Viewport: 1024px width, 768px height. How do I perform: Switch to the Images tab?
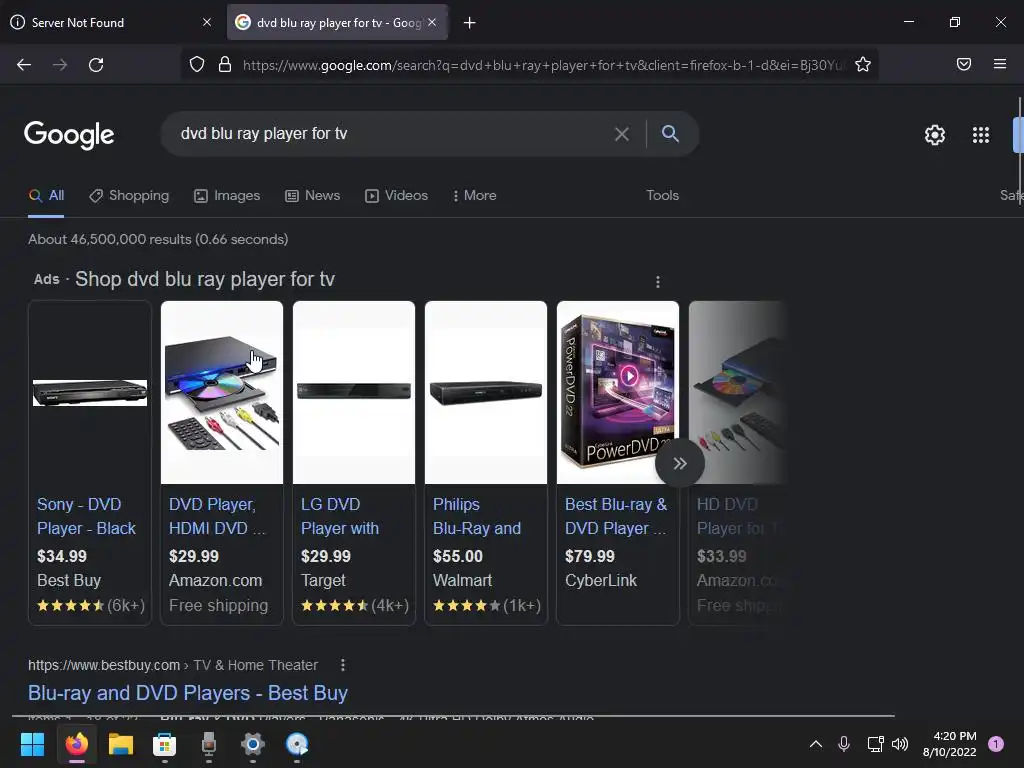pyautogui.click(x=227, y=195)
